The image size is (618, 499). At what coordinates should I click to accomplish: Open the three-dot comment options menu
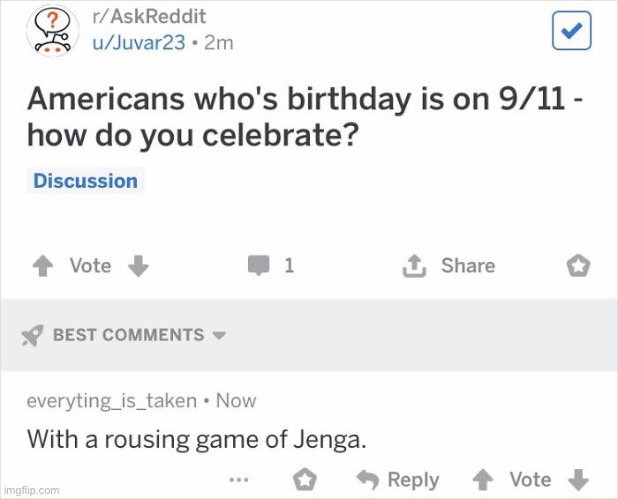click(x=239, y=480)
